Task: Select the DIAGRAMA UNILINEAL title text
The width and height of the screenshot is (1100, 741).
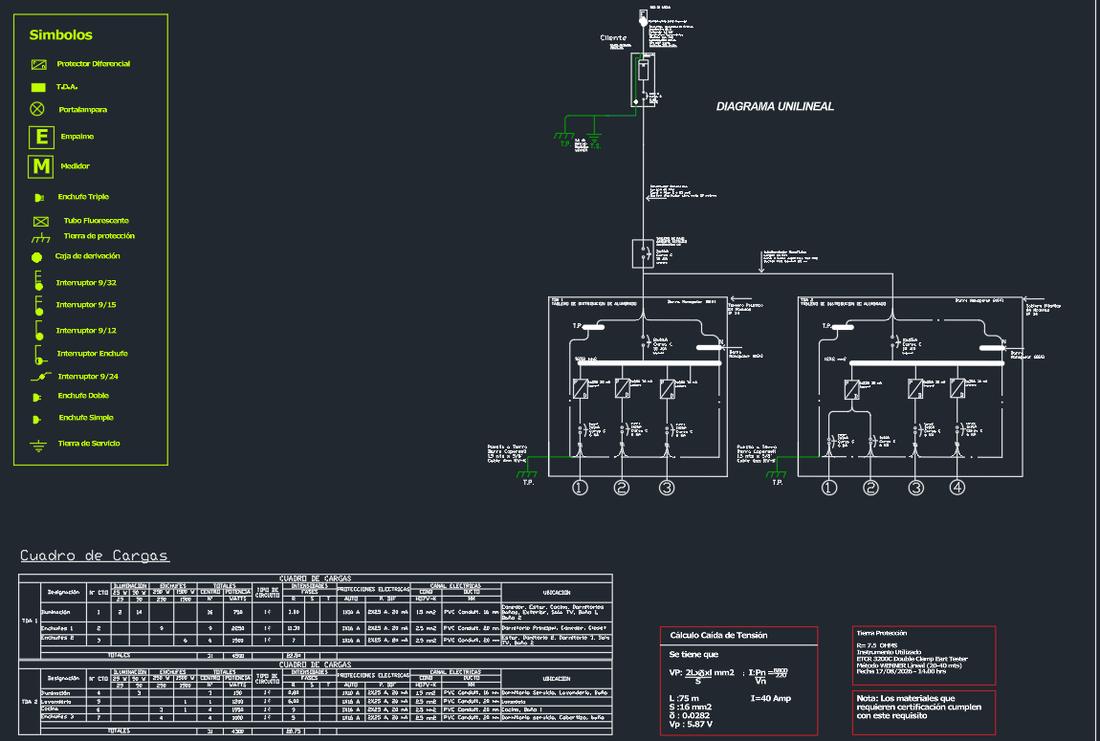Action: tap(774, 107)
